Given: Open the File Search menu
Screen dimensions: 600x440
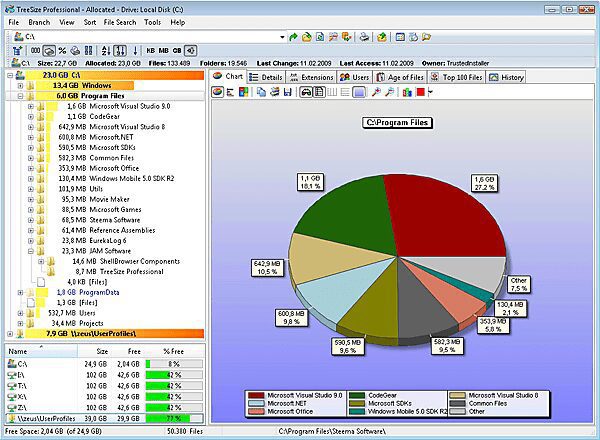Looking at the screenshot, I should [120, 22].
